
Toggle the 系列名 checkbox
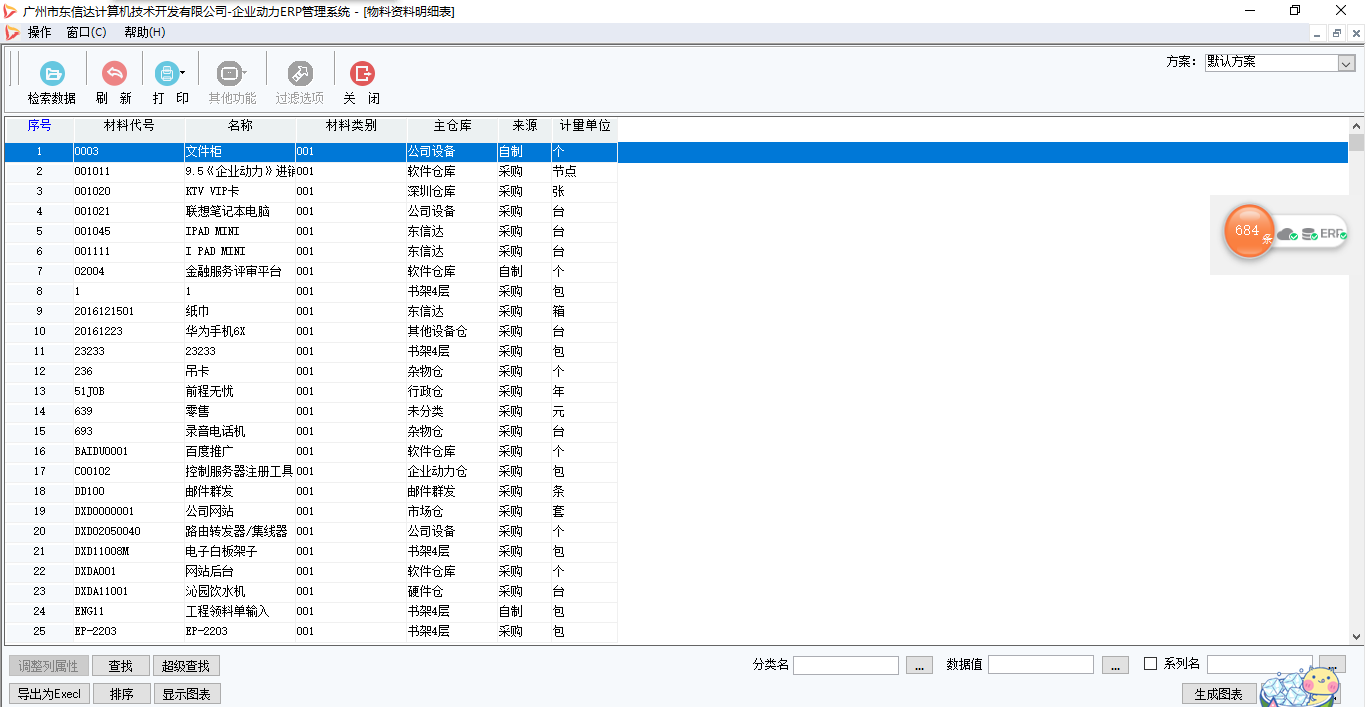1150,664
